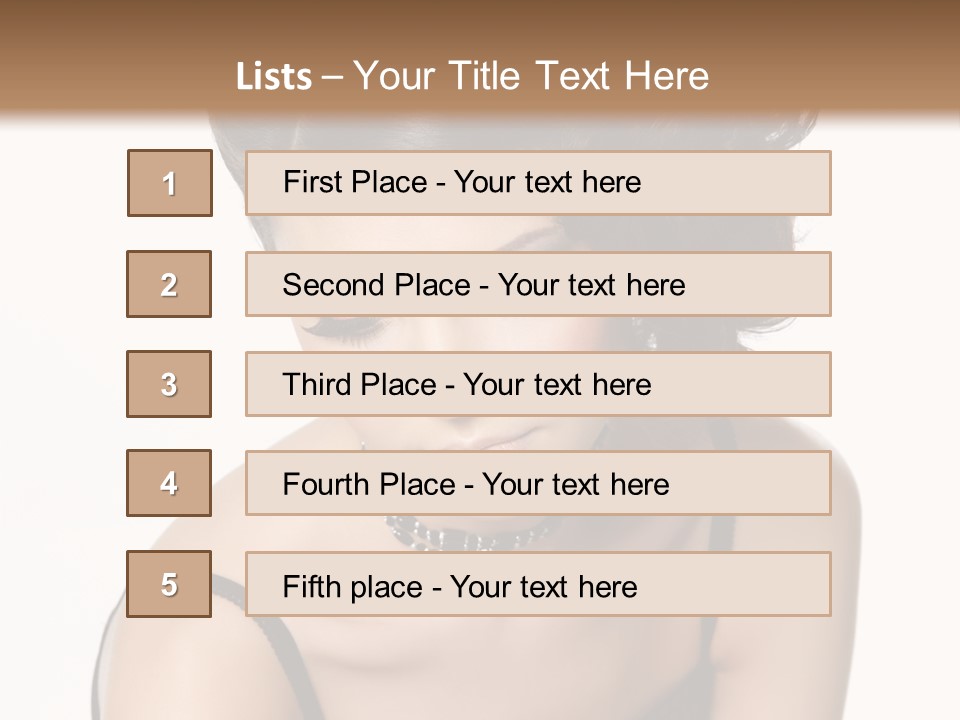Click the text Fourth Place - Your text here

pos(476,484)
